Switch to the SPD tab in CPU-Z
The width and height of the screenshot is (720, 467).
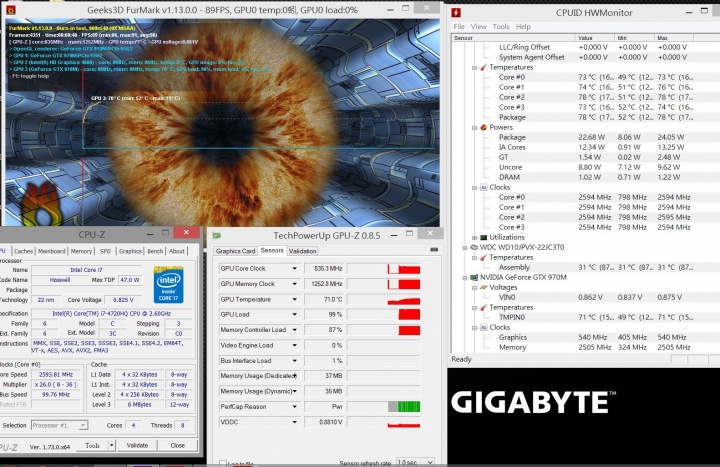point(105,251)
